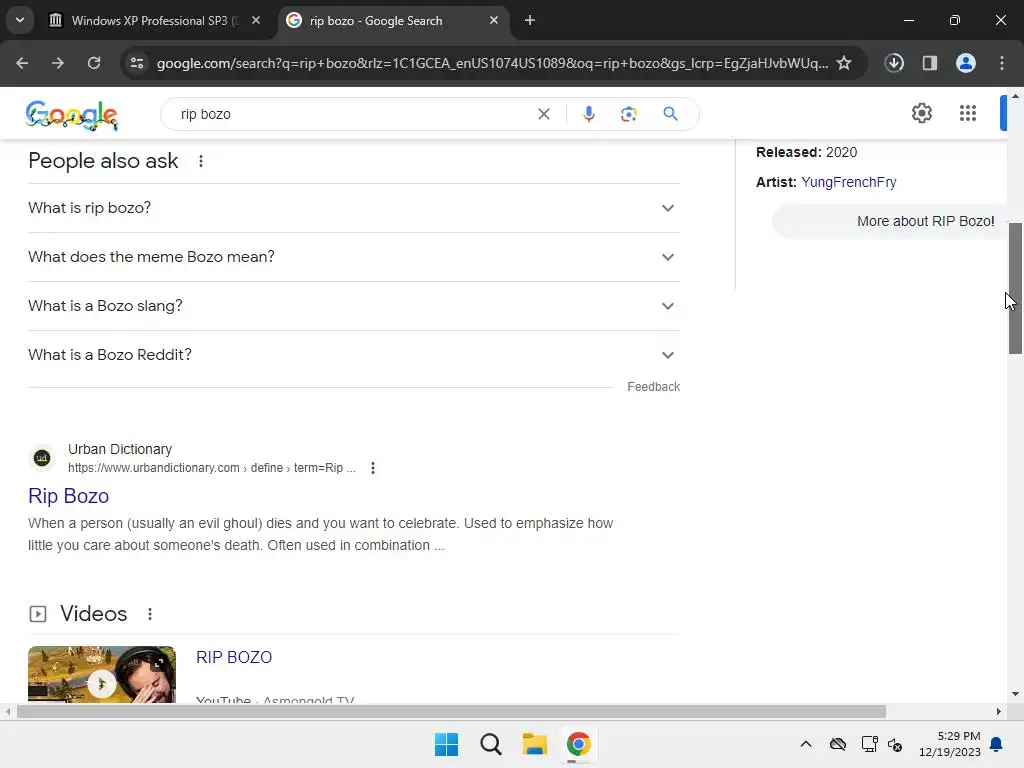Select the Released: 2020 text

[x=807, y=152]
